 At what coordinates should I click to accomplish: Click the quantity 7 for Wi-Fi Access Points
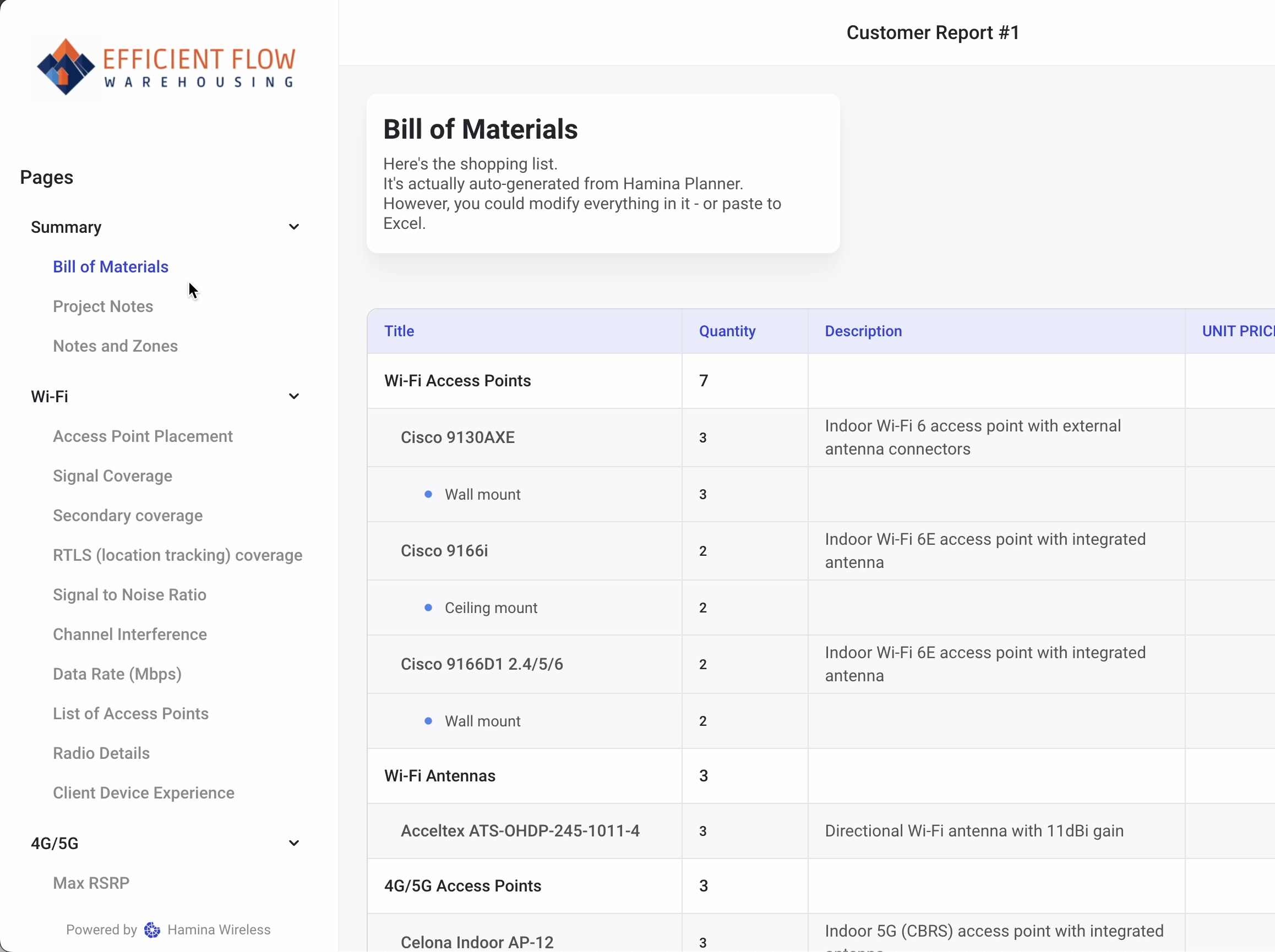(x=704, y=380)
